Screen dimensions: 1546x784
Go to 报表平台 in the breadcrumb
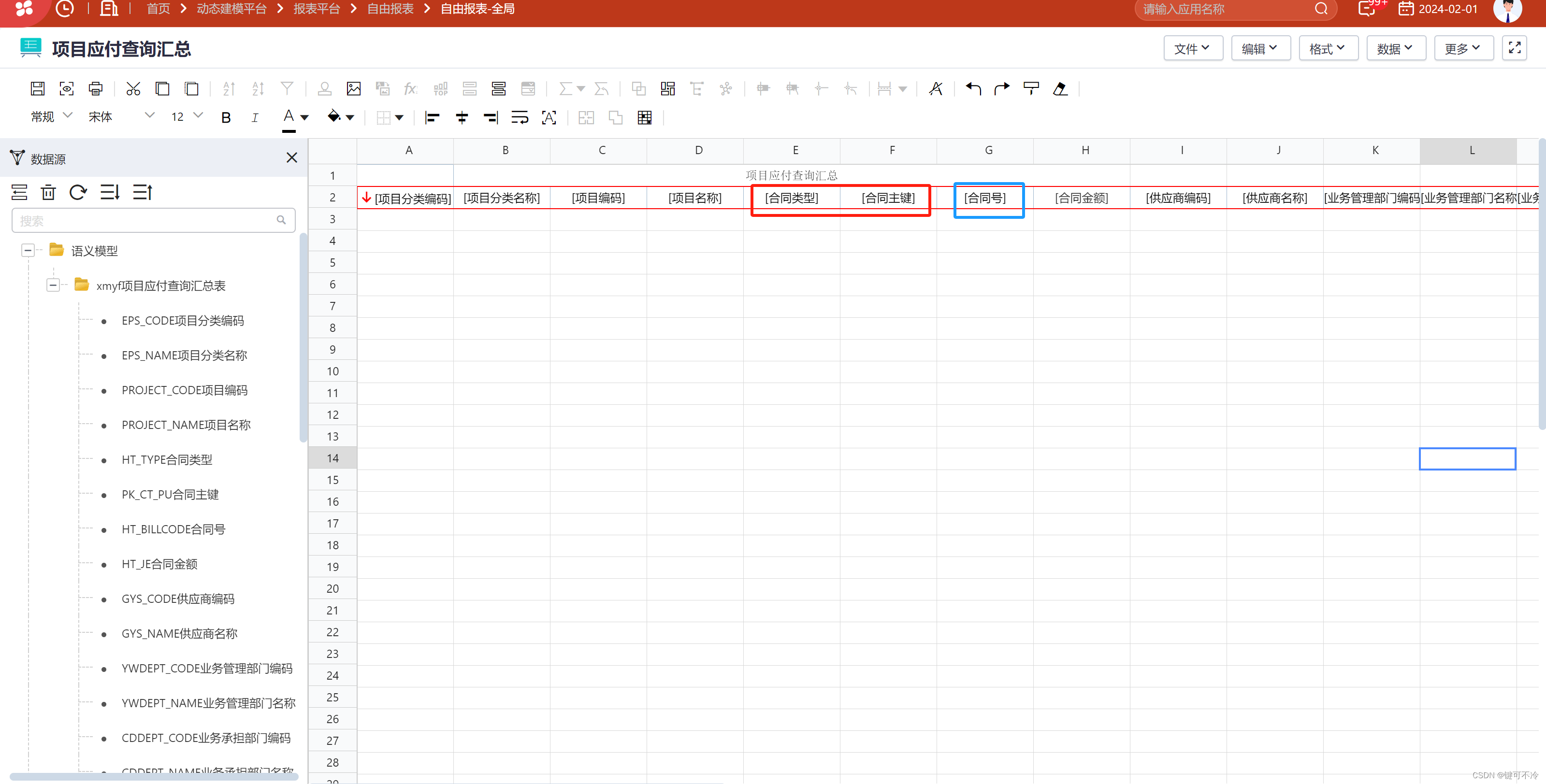tap(316, 9)
